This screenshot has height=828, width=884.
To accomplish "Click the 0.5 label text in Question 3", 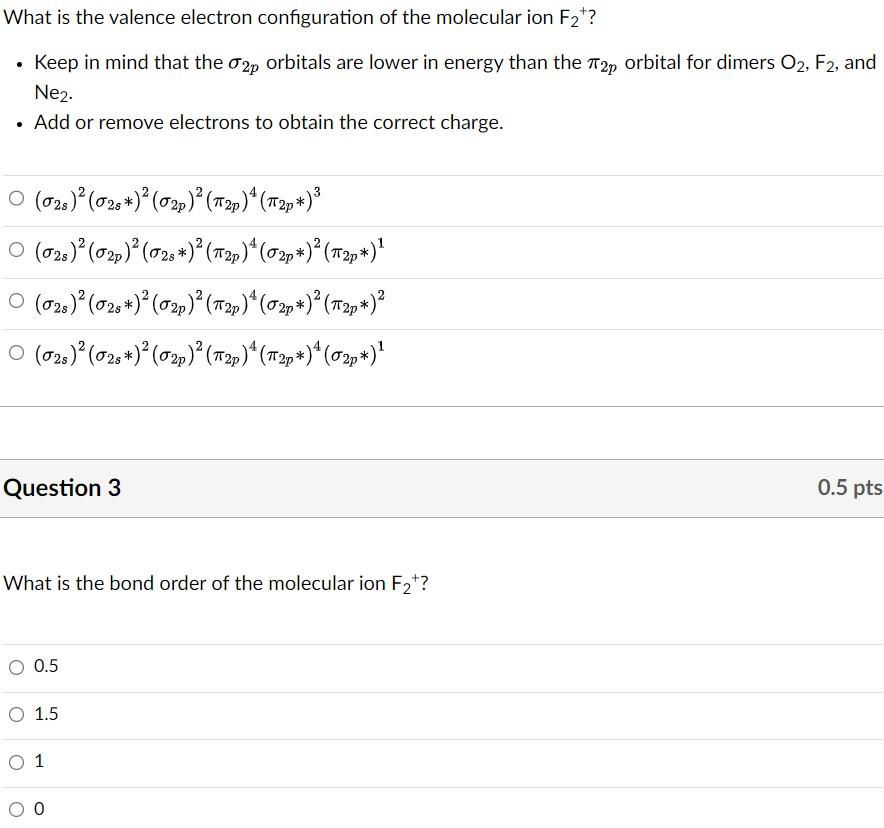I will click(x=44, y=666).
